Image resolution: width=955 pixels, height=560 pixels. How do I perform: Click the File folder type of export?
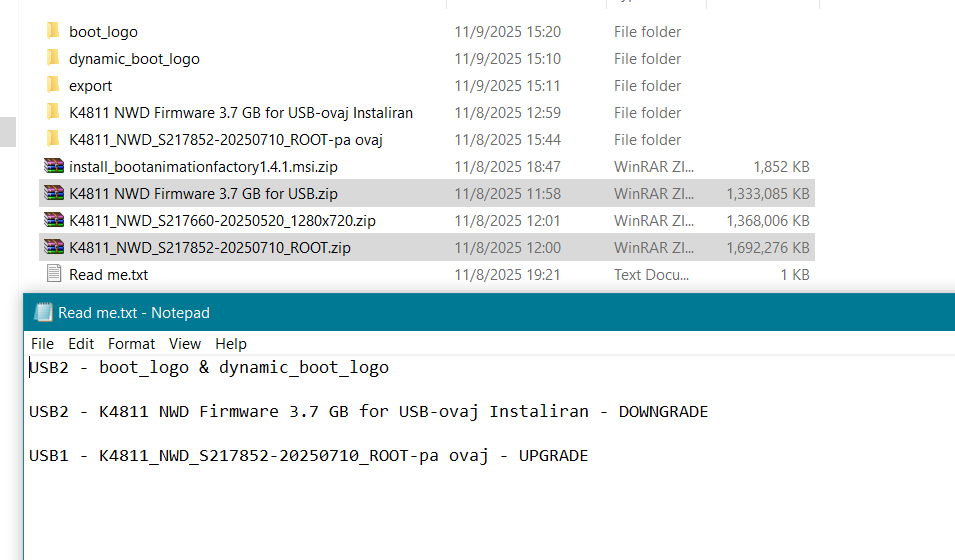coord(647,86)
